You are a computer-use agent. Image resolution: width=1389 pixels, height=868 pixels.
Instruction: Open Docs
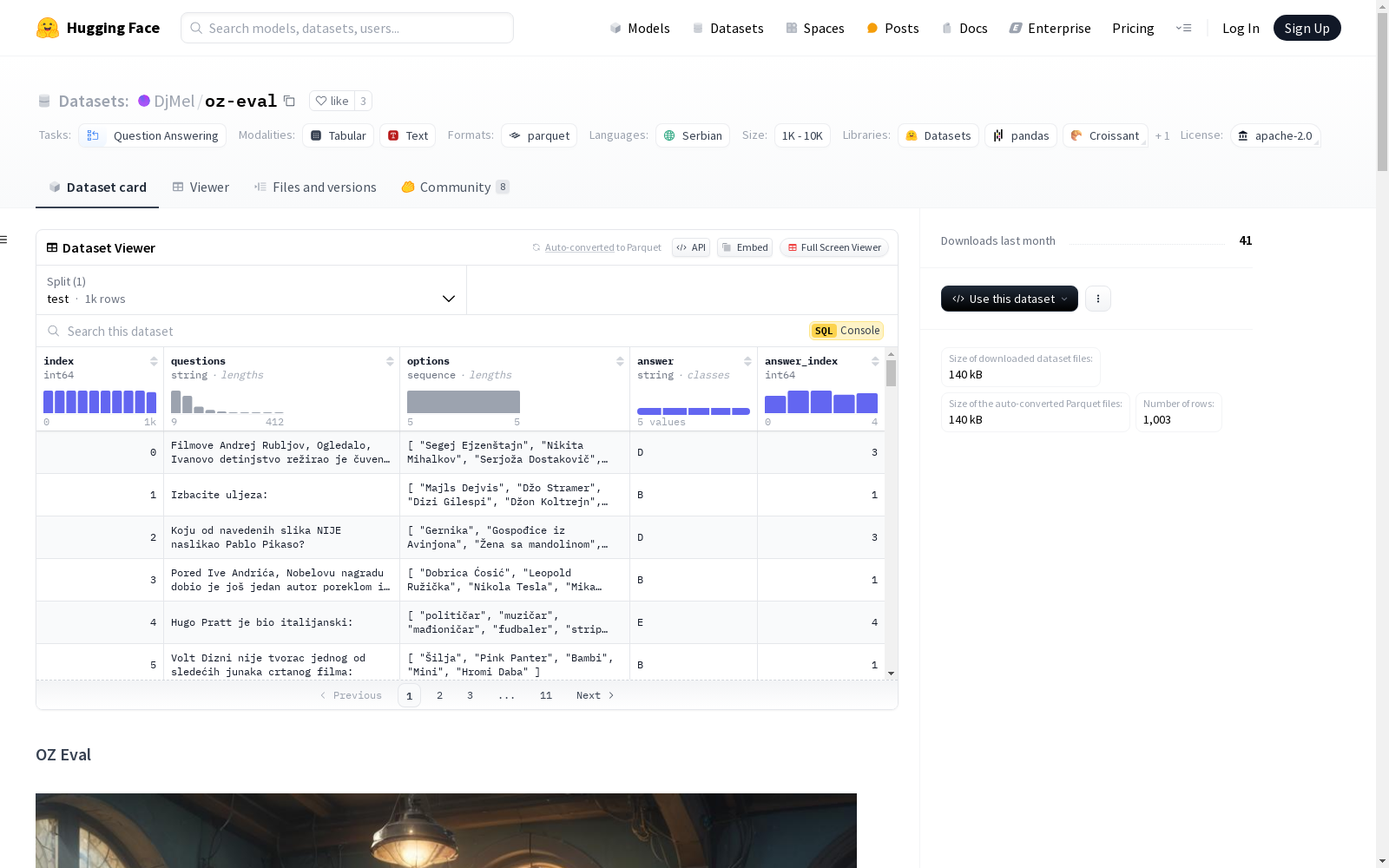(964, 28)
